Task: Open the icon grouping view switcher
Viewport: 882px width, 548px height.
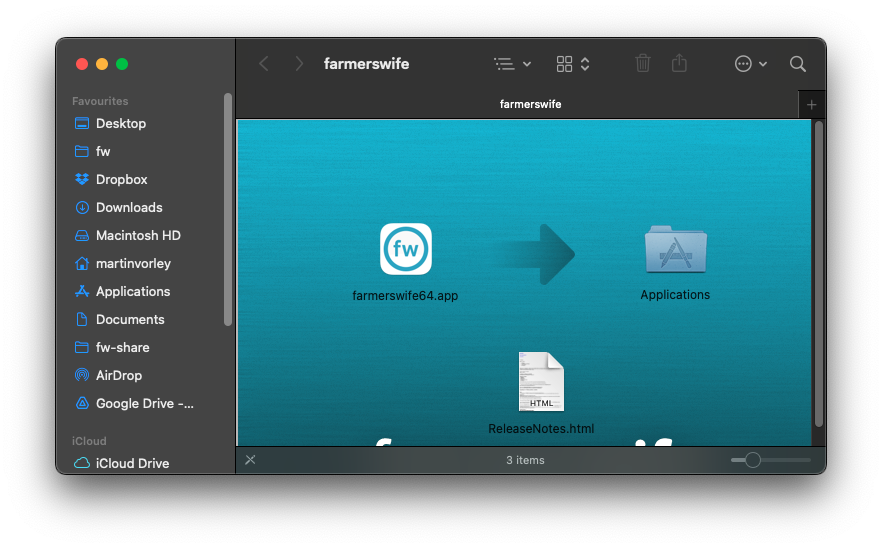Action: point(573,64)
